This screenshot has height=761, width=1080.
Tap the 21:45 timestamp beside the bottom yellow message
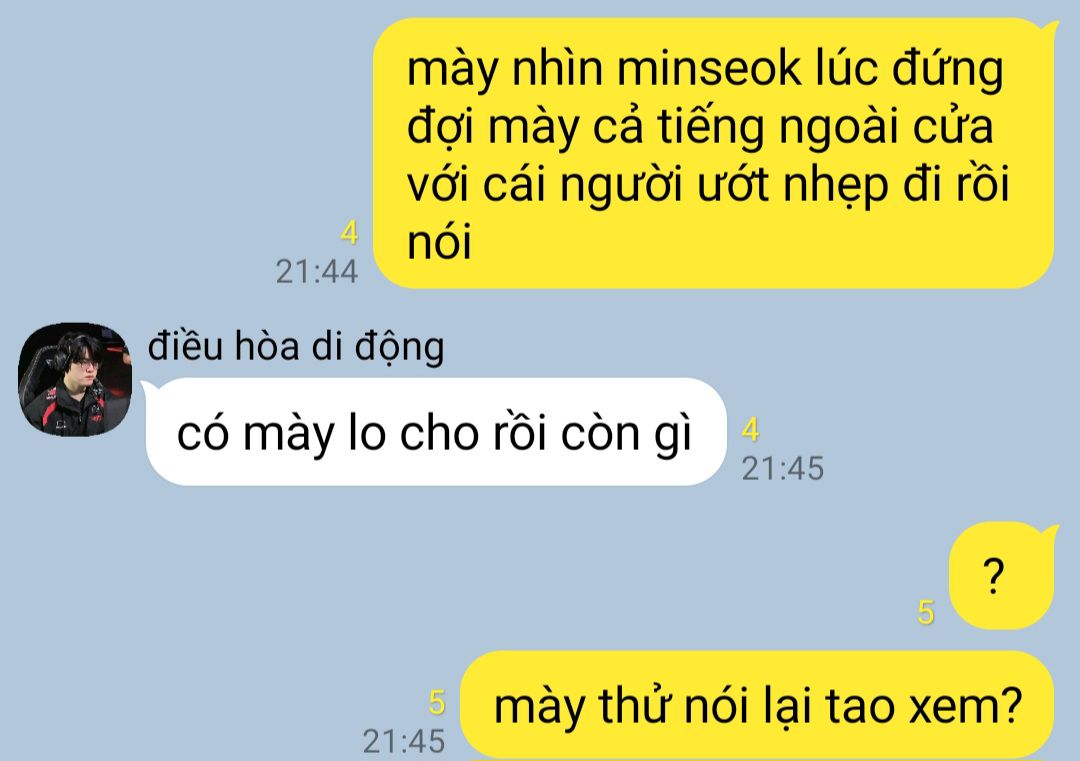(x=404, y=742)
